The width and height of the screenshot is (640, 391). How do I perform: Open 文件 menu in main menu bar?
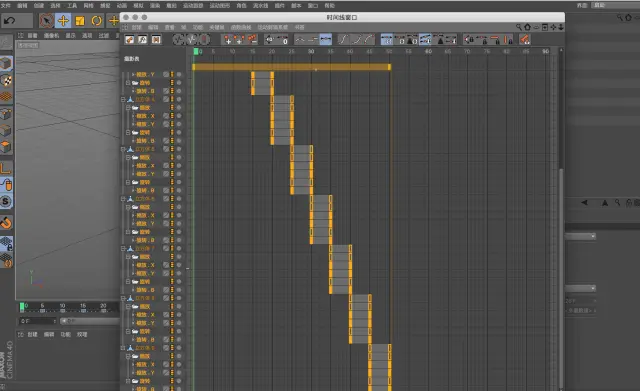pos(6,5)
